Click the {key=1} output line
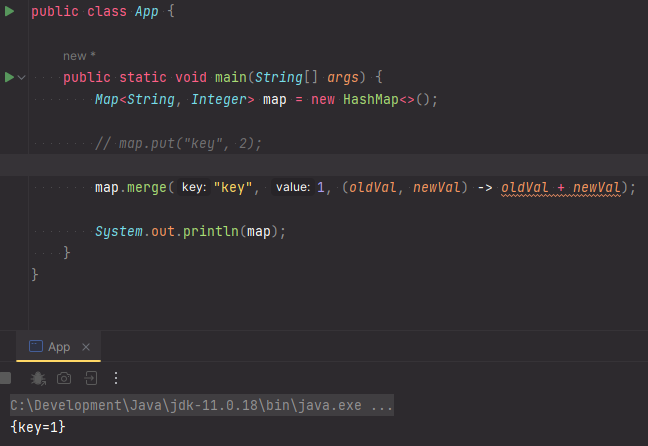Screen dimensions: 648x446 38,427
